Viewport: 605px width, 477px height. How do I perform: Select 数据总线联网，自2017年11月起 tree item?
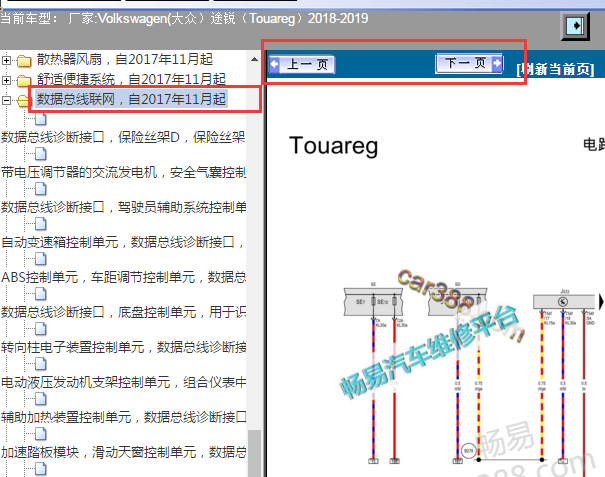(131, 99)
